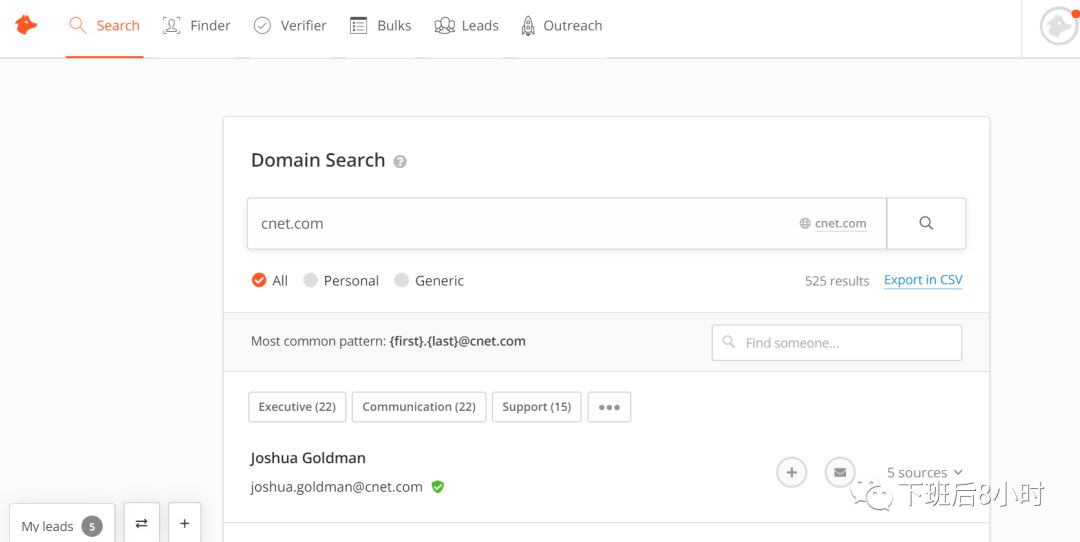Filter by Executive (22) department
This screenshot has height=542, width=1080.
tap(297, 407)
